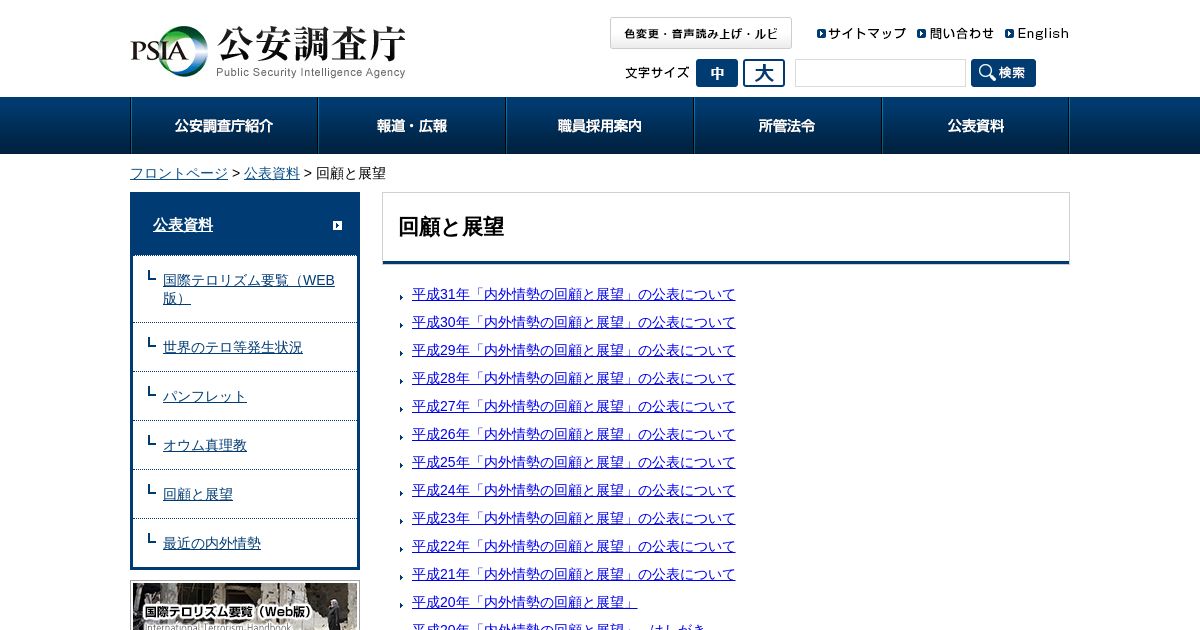Open the 報道・広報 menu
Screen dimensions: 1200x630
pos(412,126)
